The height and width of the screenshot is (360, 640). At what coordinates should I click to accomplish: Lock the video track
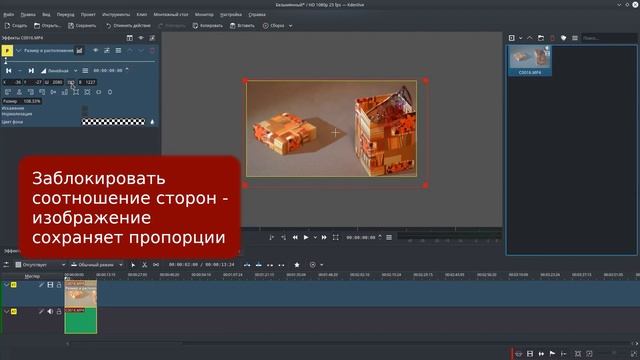point(59,284)
